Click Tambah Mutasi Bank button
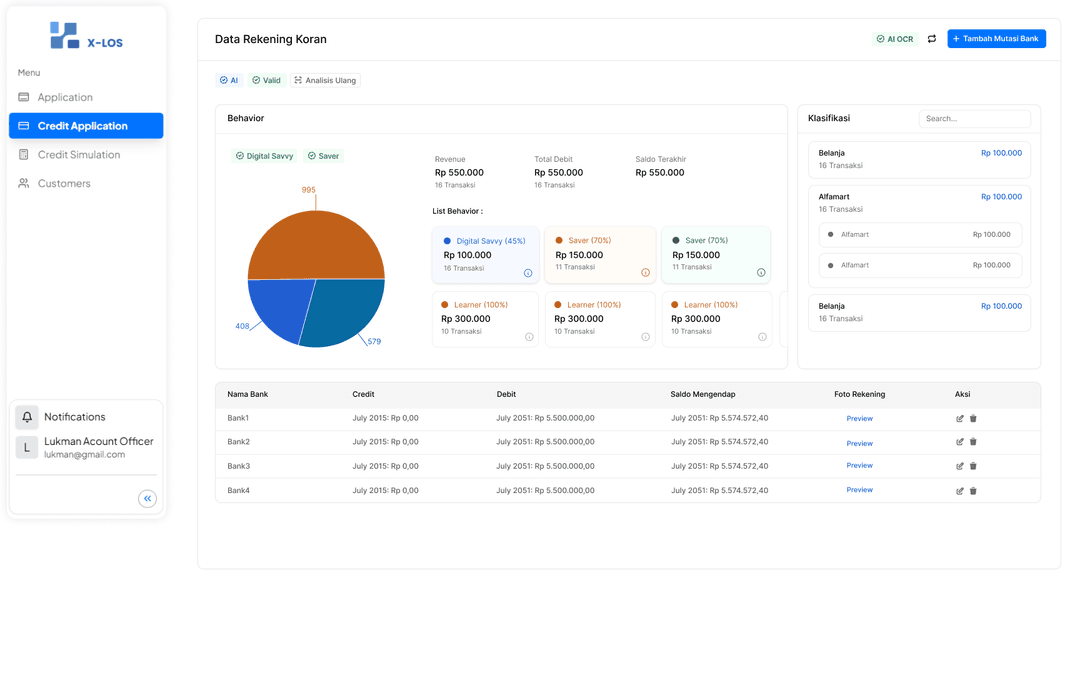The width and height of the screenshot is (1080, 698). tap(997, 39)
